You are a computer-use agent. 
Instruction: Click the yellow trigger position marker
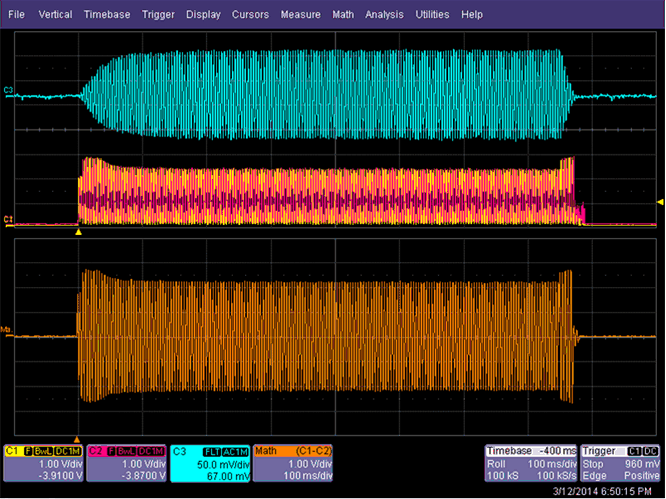[x=78, y=231]
